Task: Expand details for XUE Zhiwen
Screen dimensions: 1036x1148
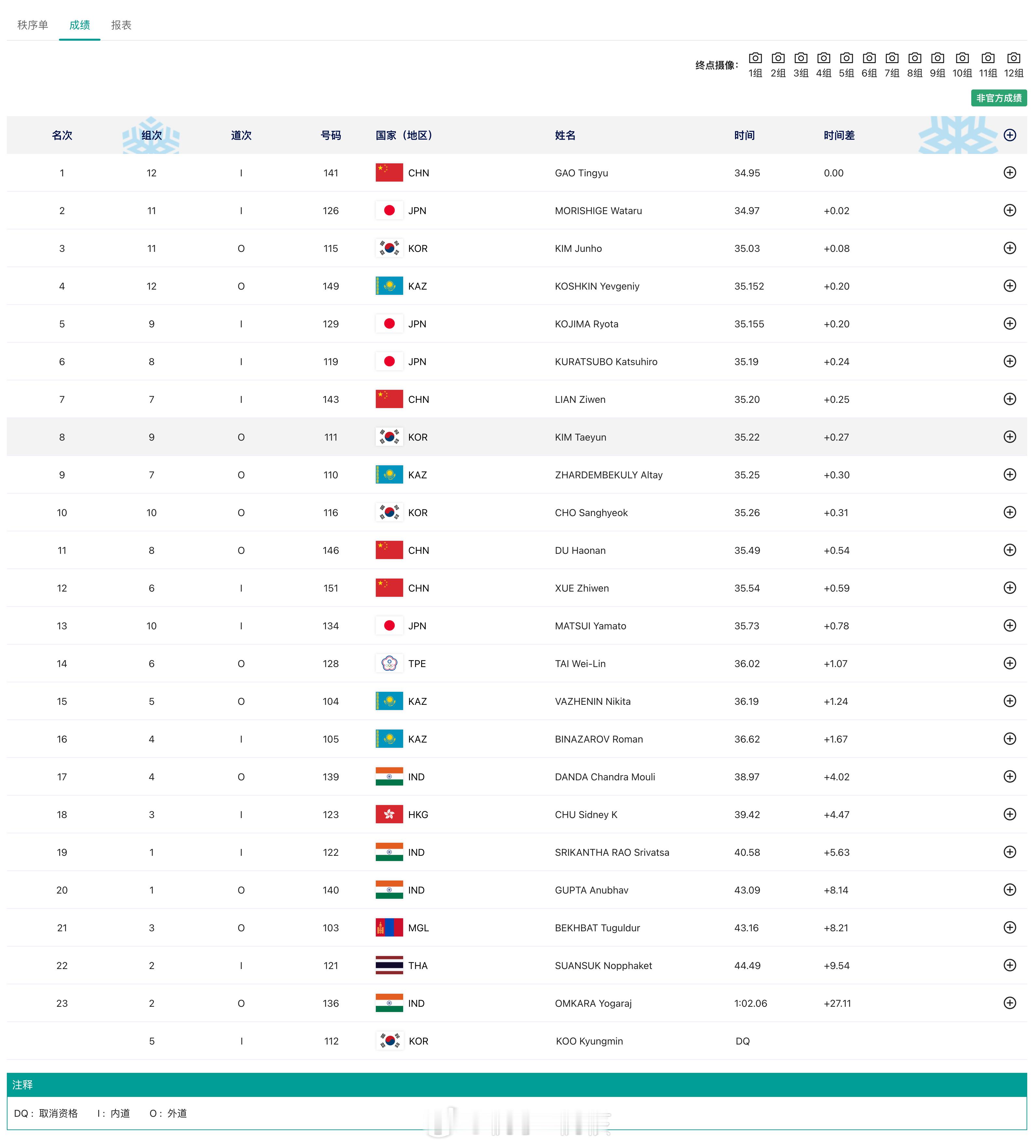Action: [1009, 587]
